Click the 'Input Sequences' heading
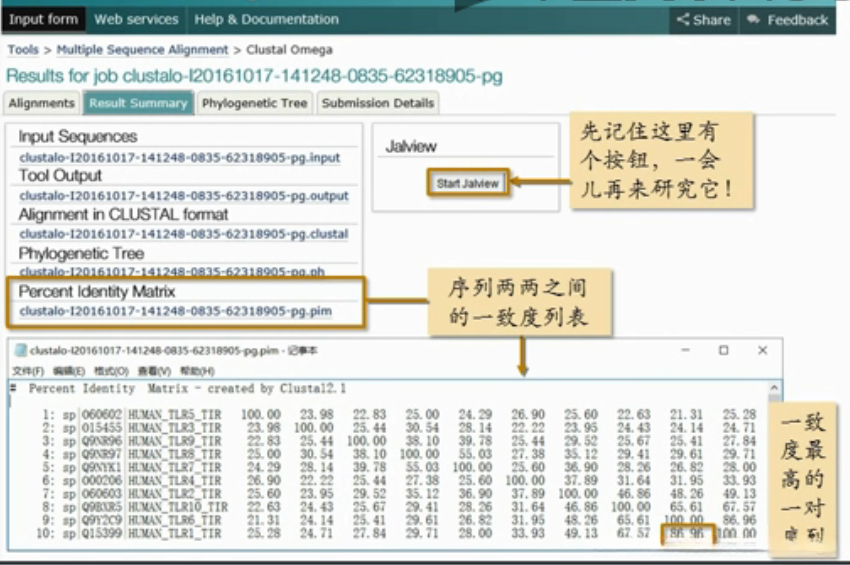The image size is (850, 565). [x=78, y=136]
